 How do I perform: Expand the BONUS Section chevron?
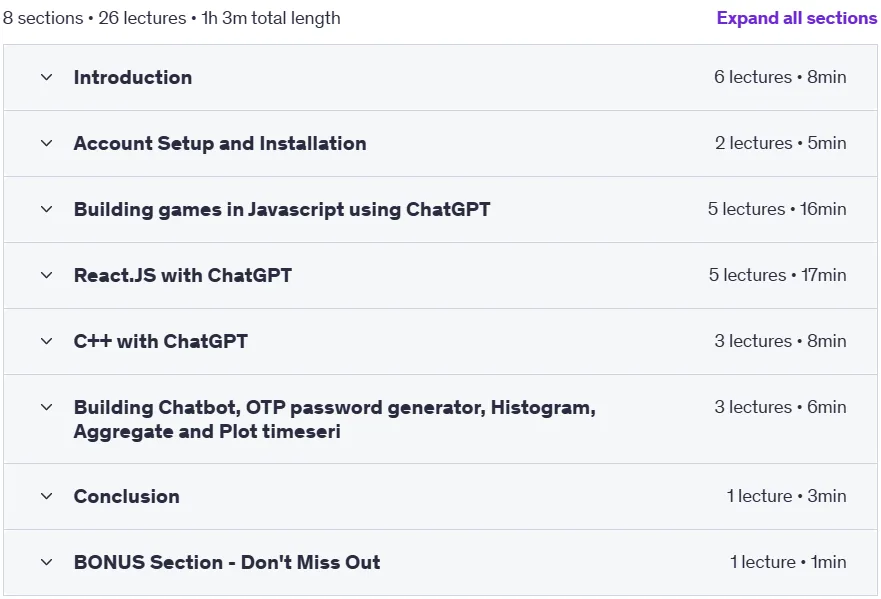coord(47,562)
